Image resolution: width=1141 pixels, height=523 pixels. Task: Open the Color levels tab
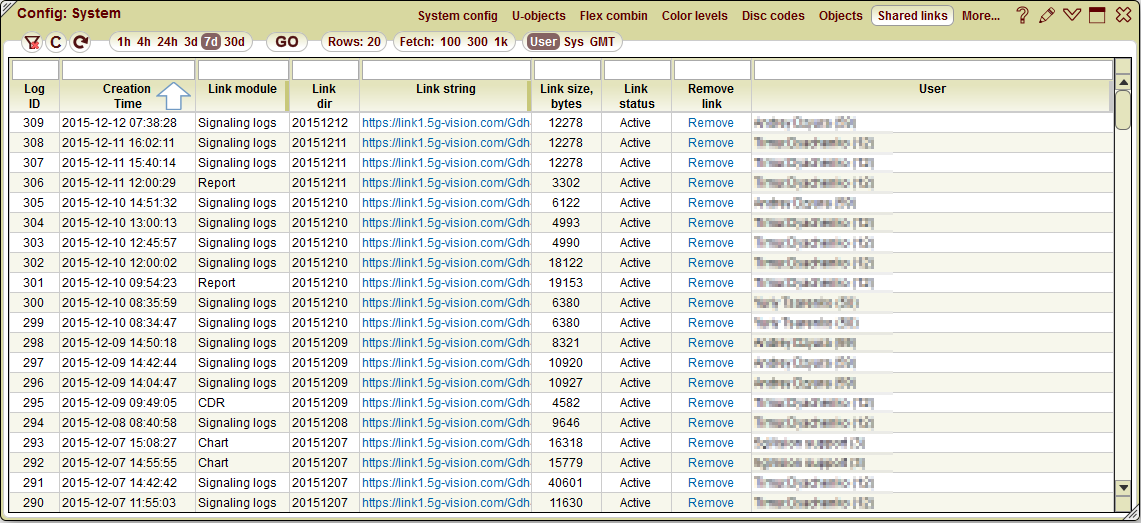point(695,16)
